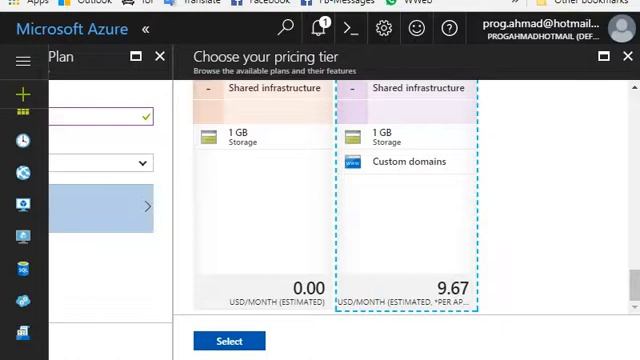Click Shared infrastructure in the 9.67 tier
The height and width of the screenshot is (360, 640).
(x=418, y=88)
